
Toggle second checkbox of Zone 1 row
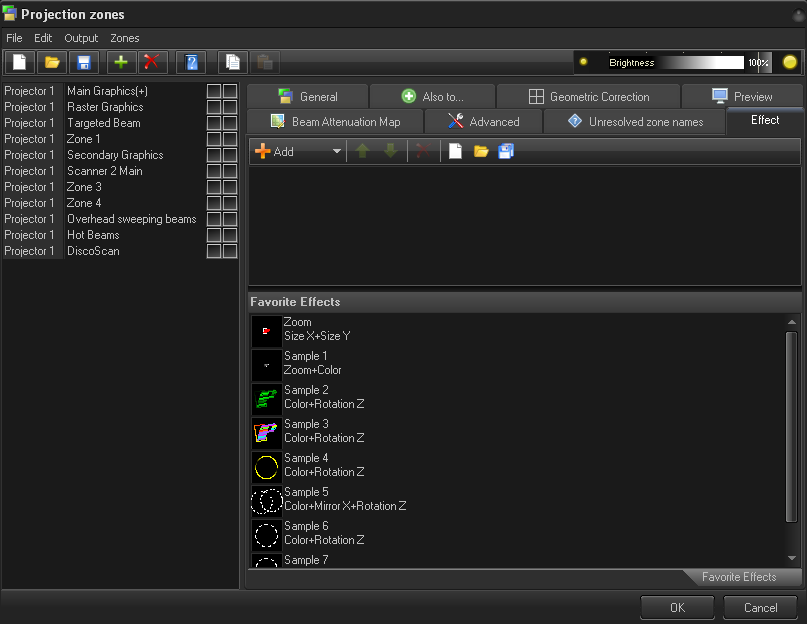tap(230, 139)
